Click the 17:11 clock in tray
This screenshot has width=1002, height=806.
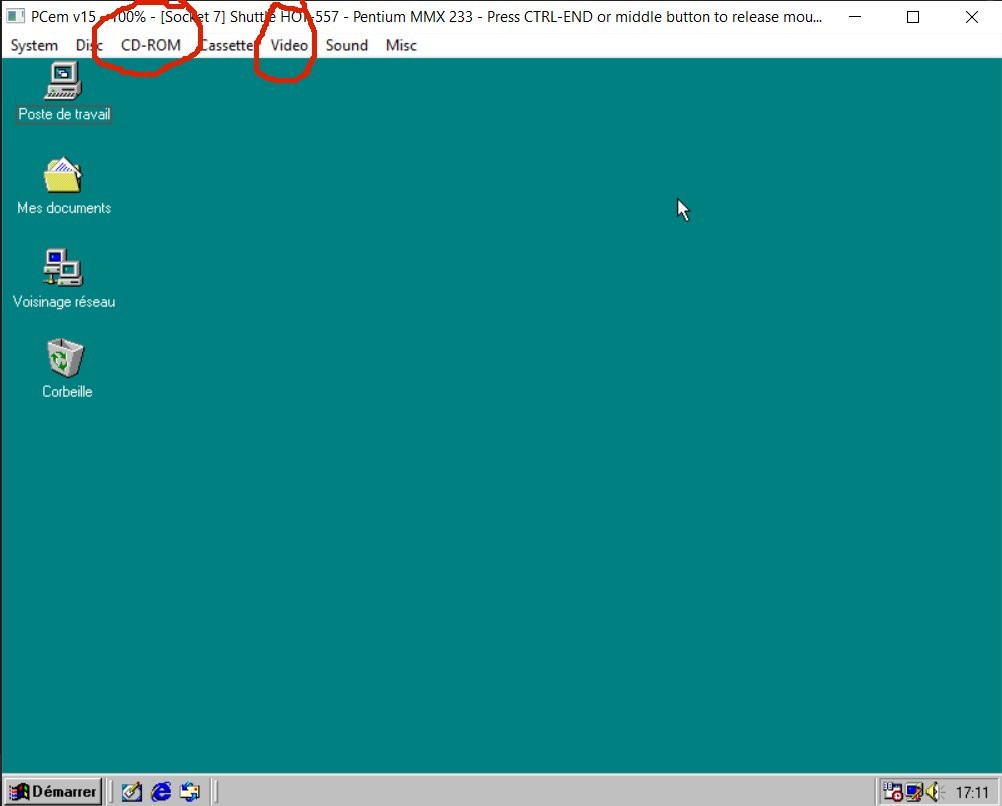point(972,793)
